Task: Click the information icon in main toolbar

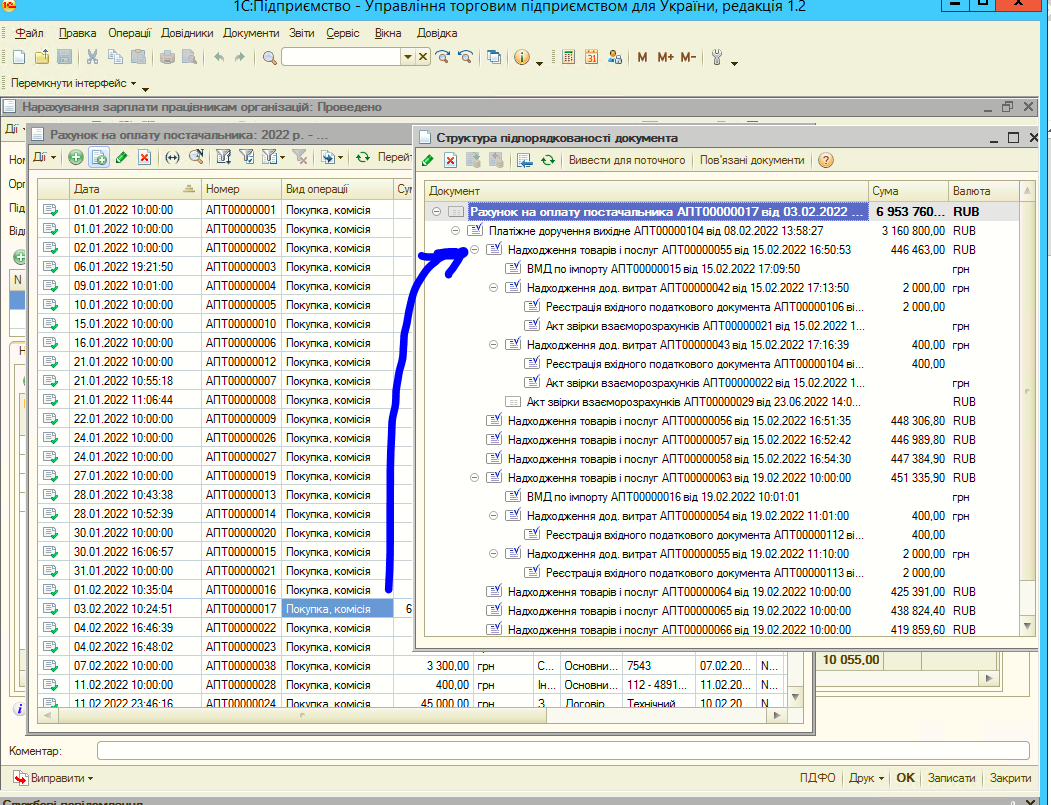Action: 521,58
